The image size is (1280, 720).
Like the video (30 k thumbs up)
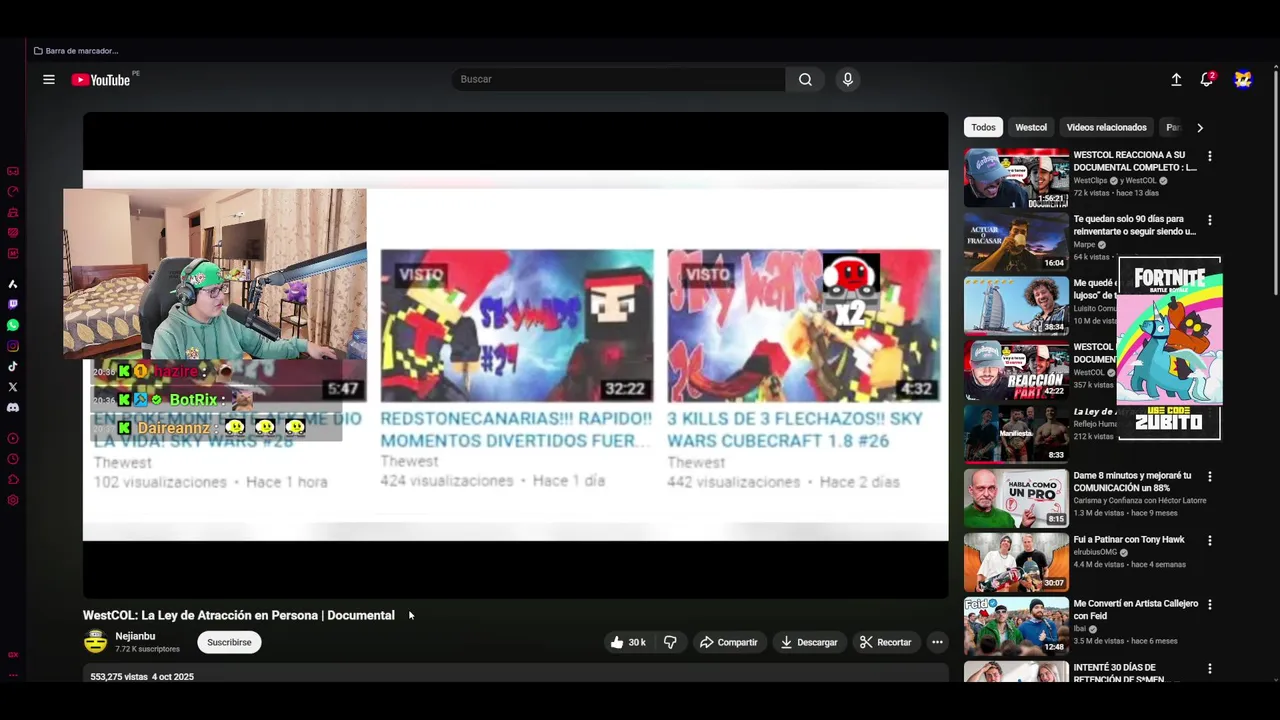(628, 642)
